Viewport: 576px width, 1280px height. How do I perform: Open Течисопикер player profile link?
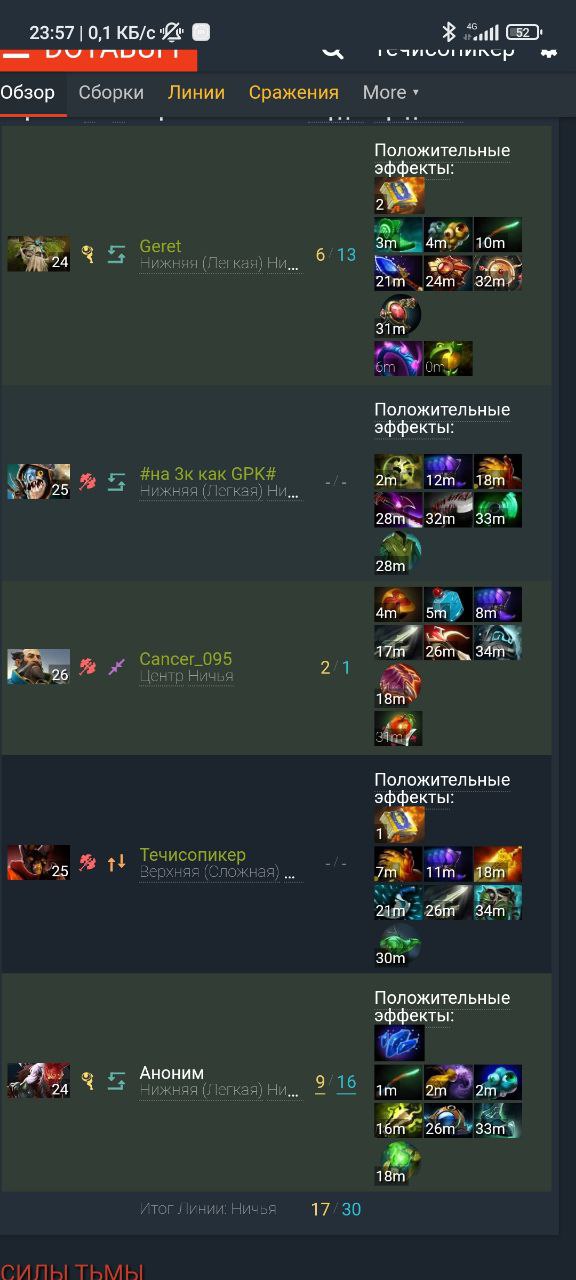(193, 855)
